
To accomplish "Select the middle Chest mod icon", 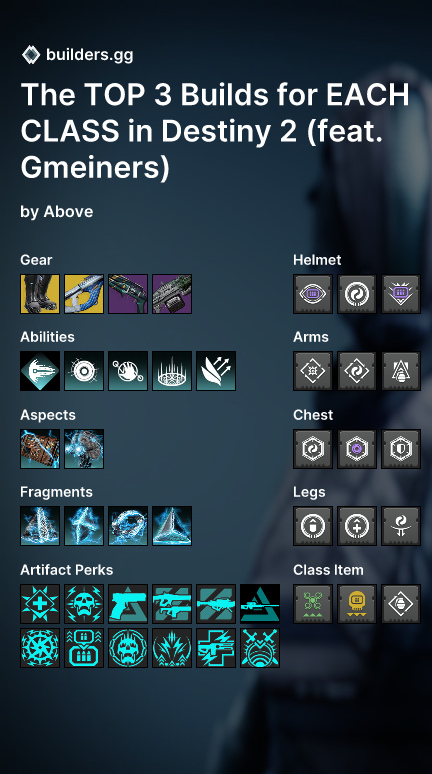I will (x=357, y=449).
